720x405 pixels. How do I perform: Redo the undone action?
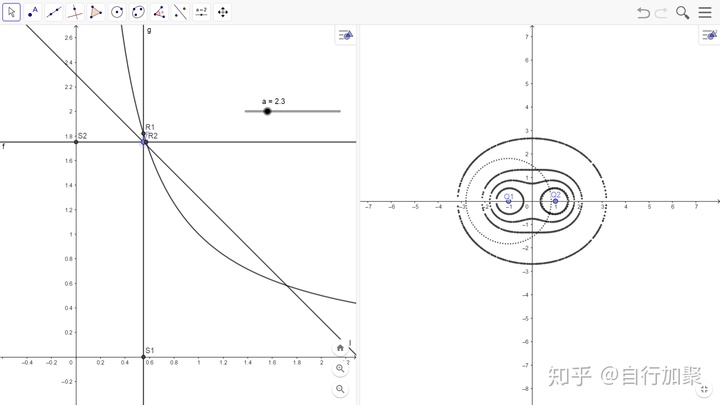(x=661, y=13)
